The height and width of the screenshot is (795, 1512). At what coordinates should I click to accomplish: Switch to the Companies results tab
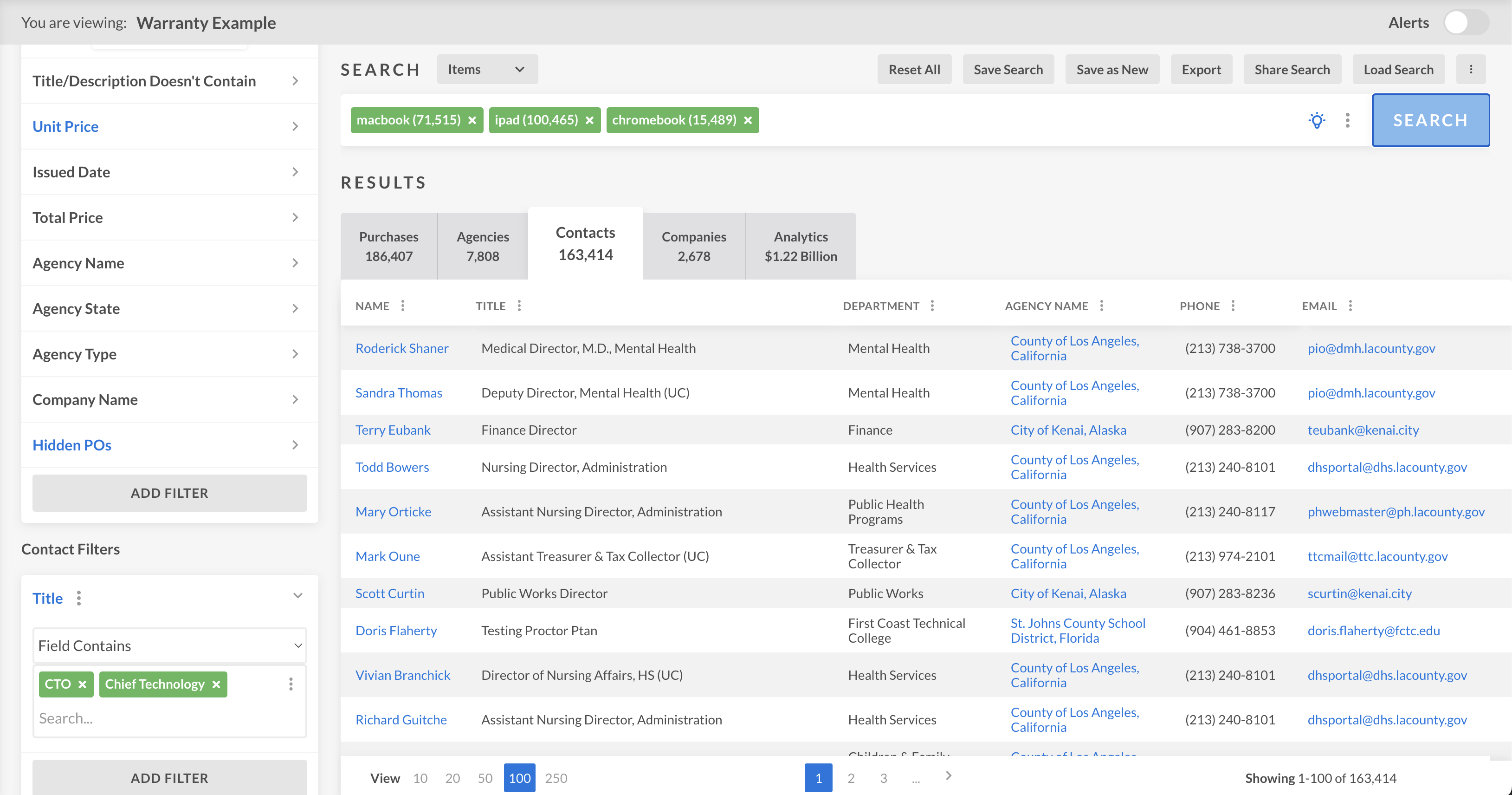pos(693,246)
